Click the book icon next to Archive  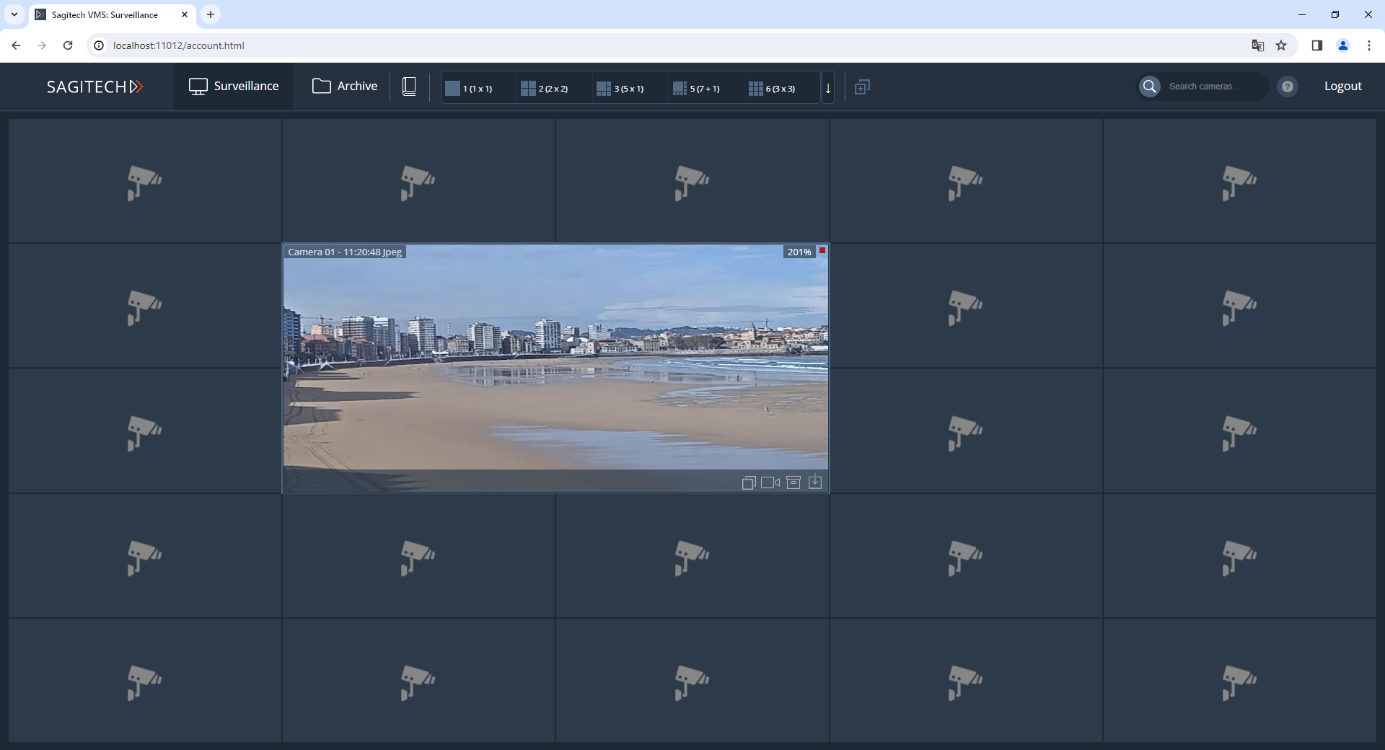tap(409, 87)
